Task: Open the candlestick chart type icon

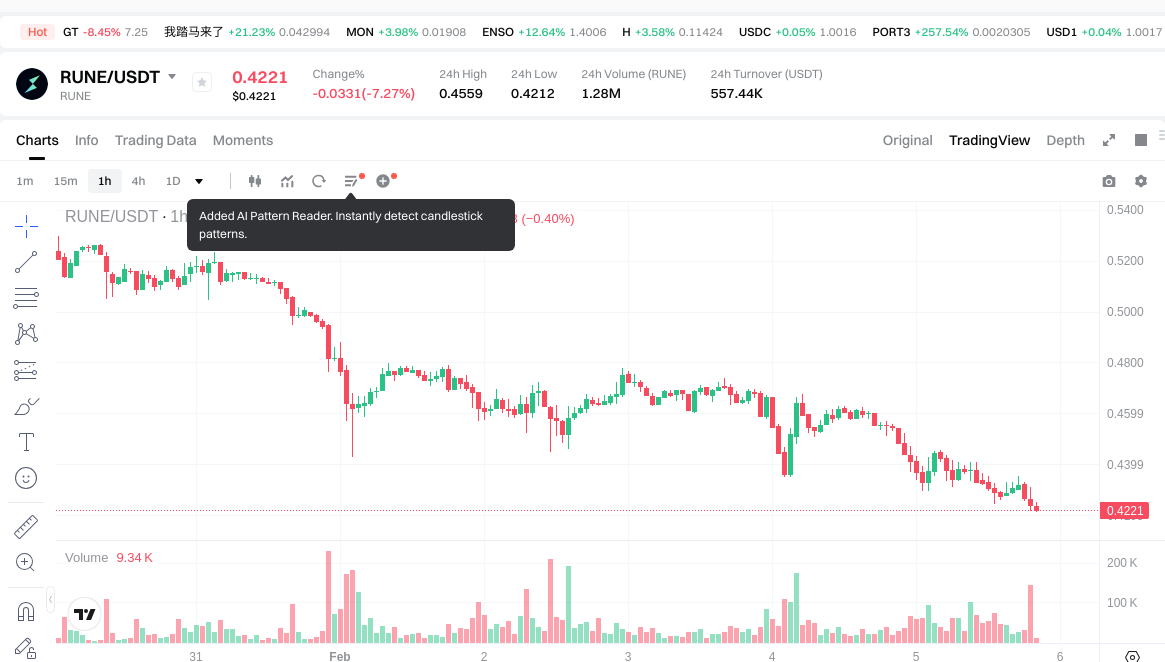Action: pos(255,181)
